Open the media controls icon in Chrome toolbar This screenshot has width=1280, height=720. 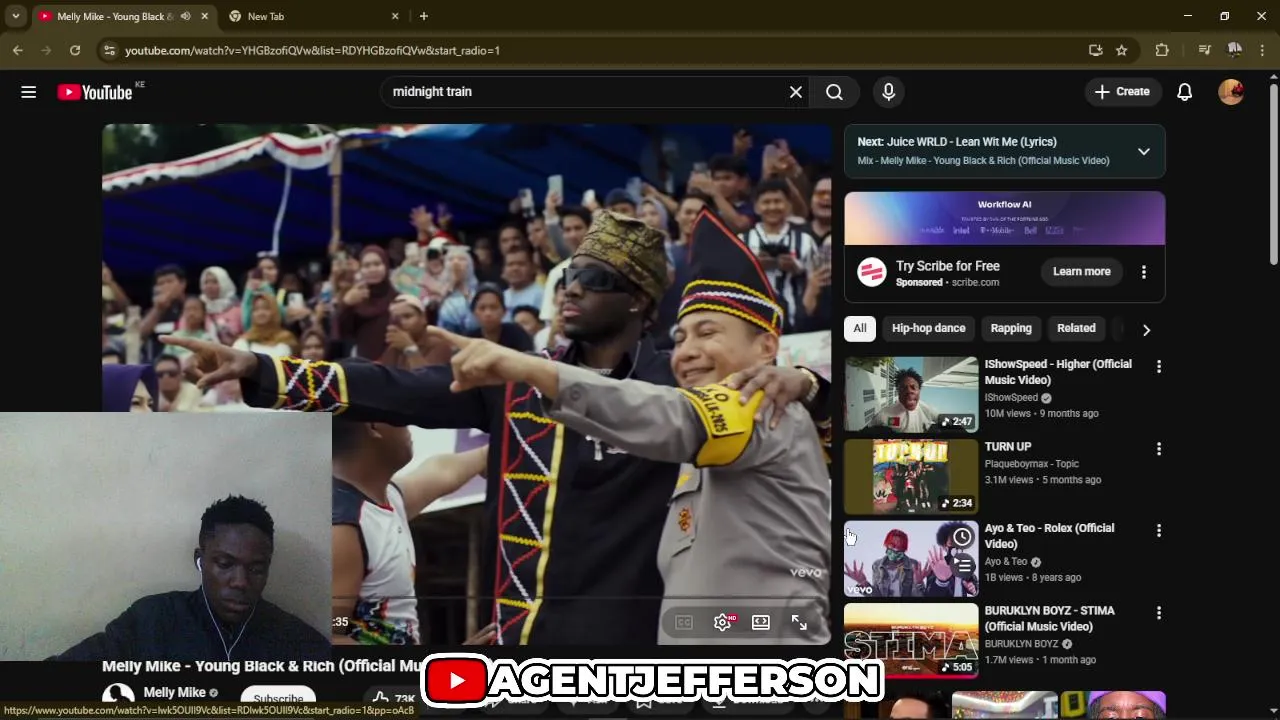pyautogui.click(x=1204, y=50)
